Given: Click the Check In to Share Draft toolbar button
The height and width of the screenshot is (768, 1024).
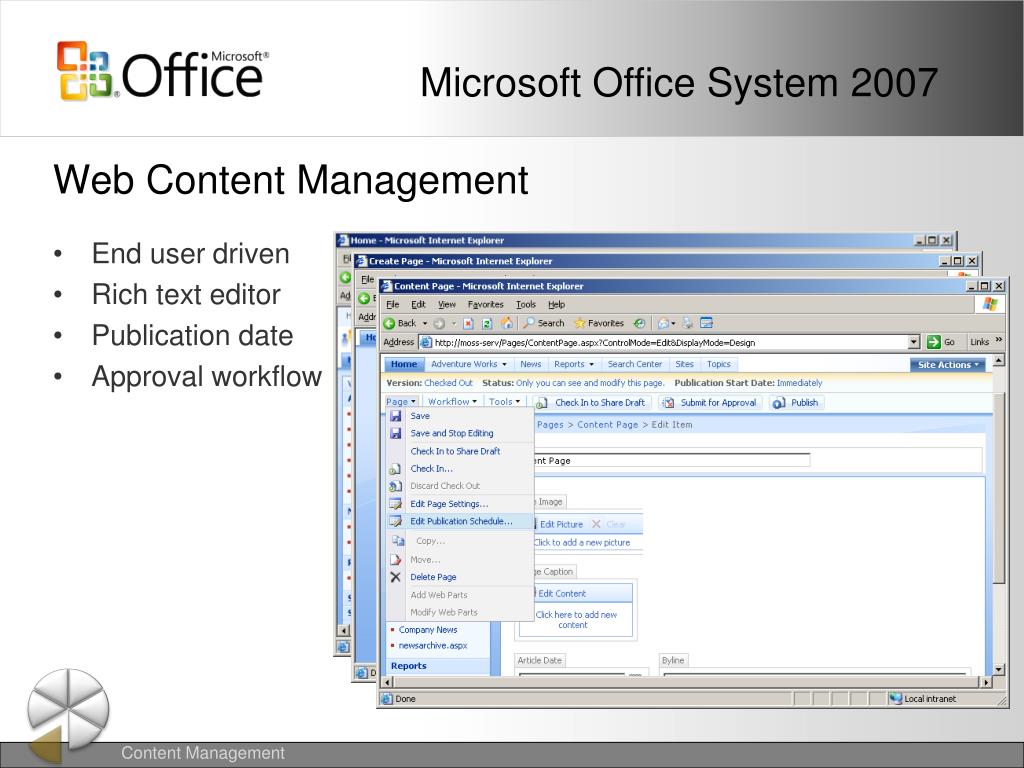Looking at the screenshot, I should coord(592,403).
